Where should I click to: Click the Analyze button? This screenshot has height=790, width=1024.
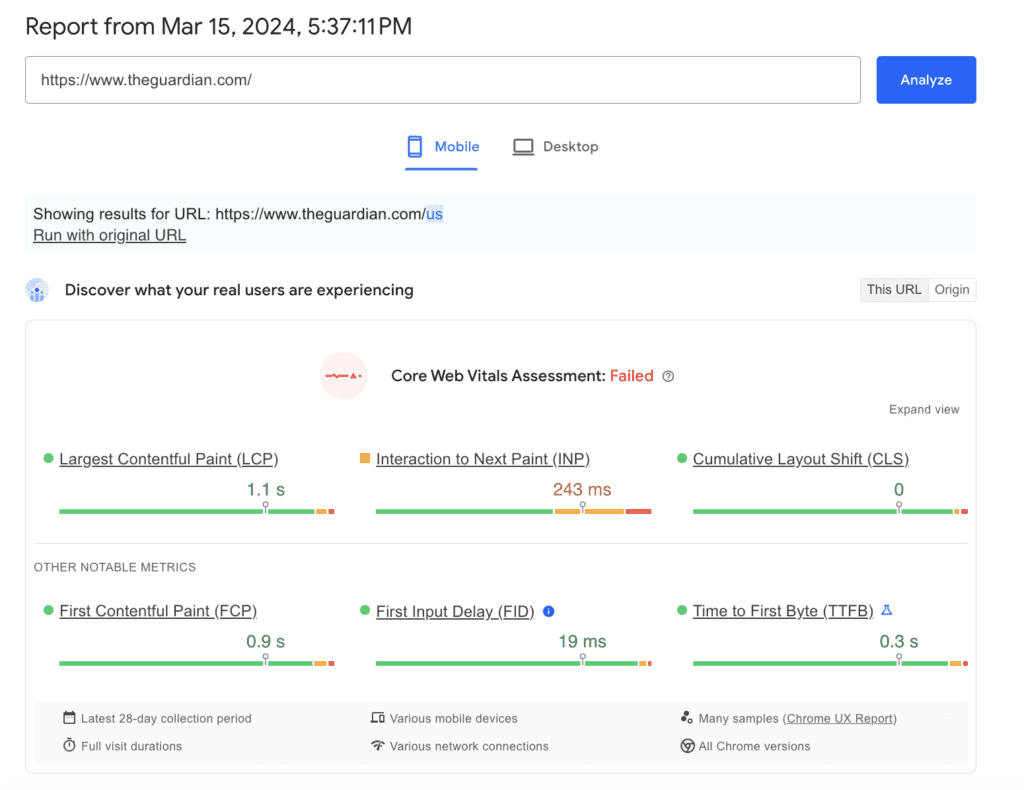(x=925, y=80)
